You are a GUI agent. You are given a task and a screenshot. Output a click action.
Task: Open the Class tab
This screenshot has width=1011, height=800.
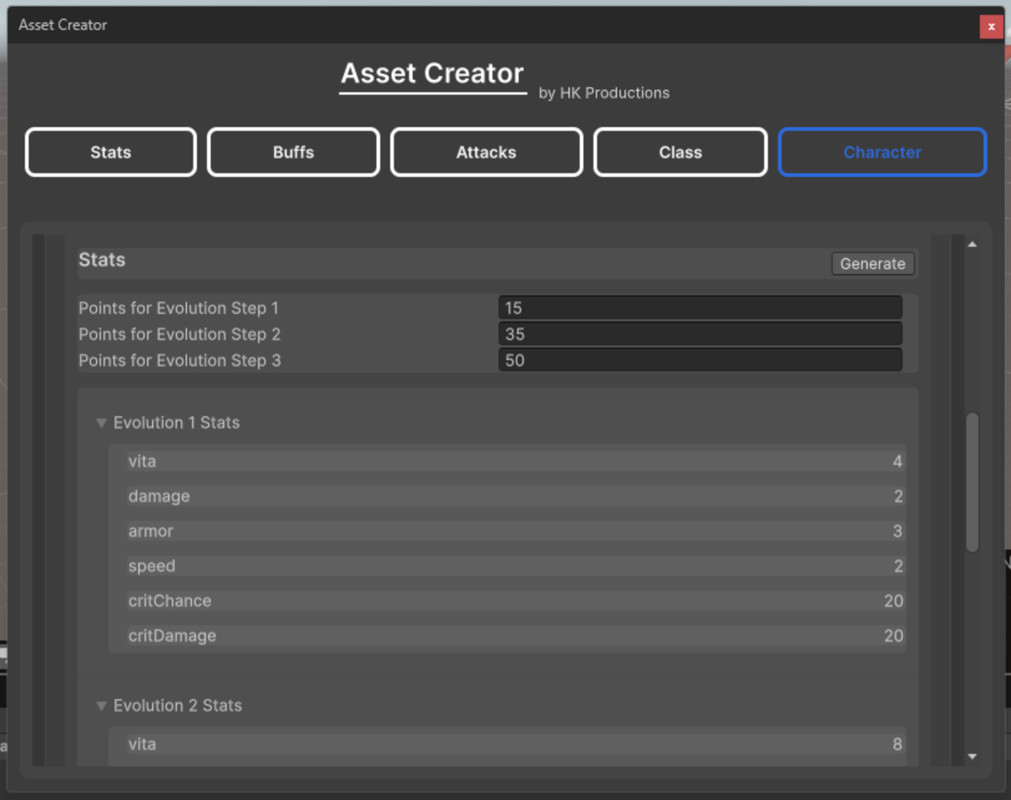pos(680,152)
